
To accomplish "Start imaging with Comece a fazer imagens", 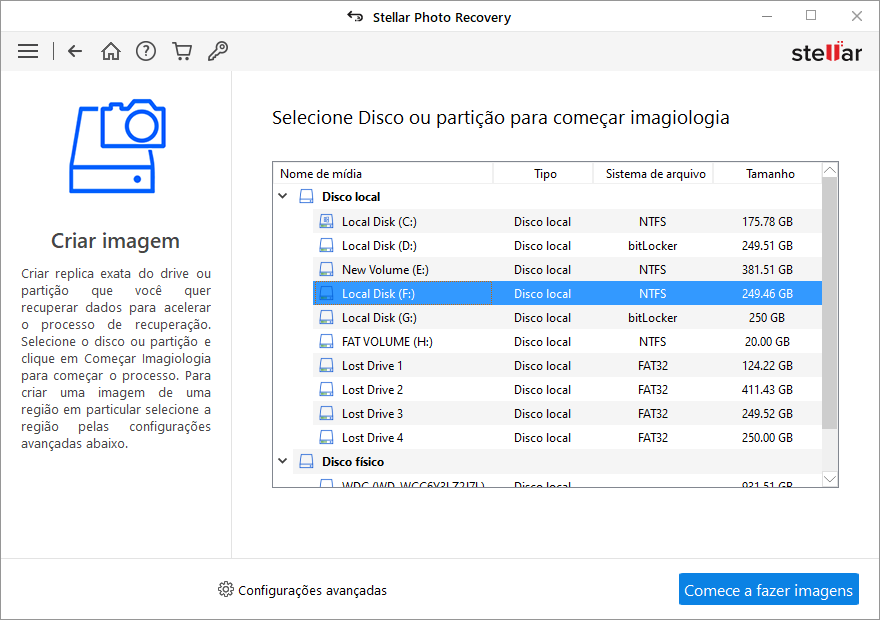I will click(x=768, y=589).
